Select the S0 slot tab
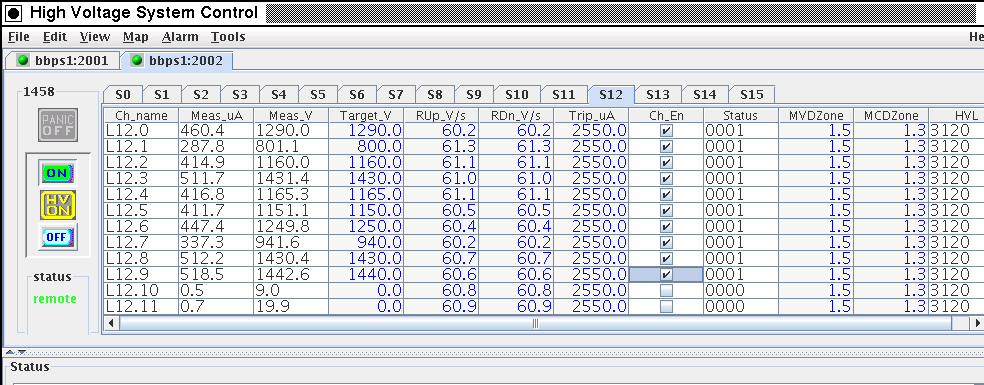 123,94
